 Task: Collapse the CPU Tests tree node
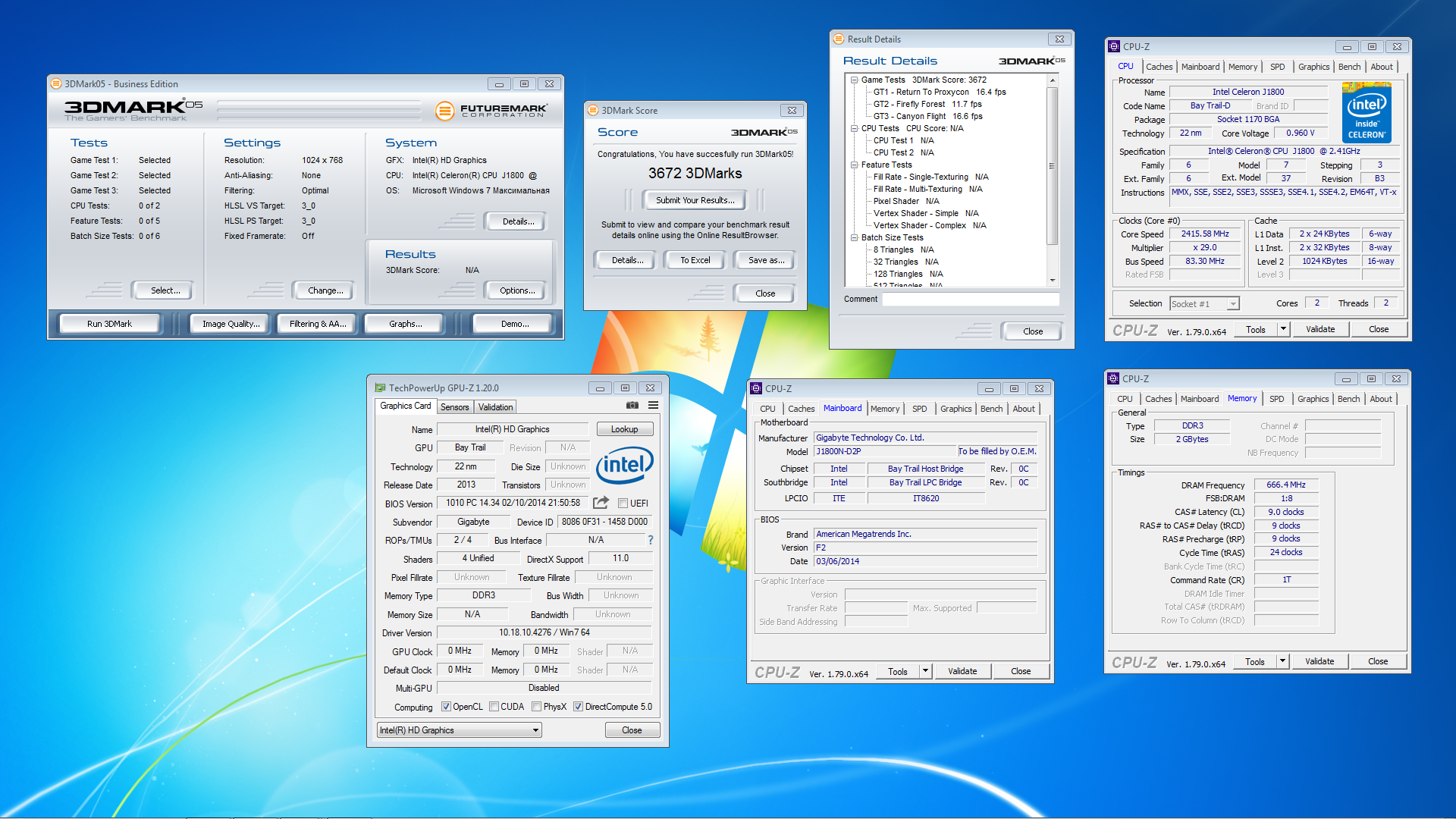[x=854, y=128]
